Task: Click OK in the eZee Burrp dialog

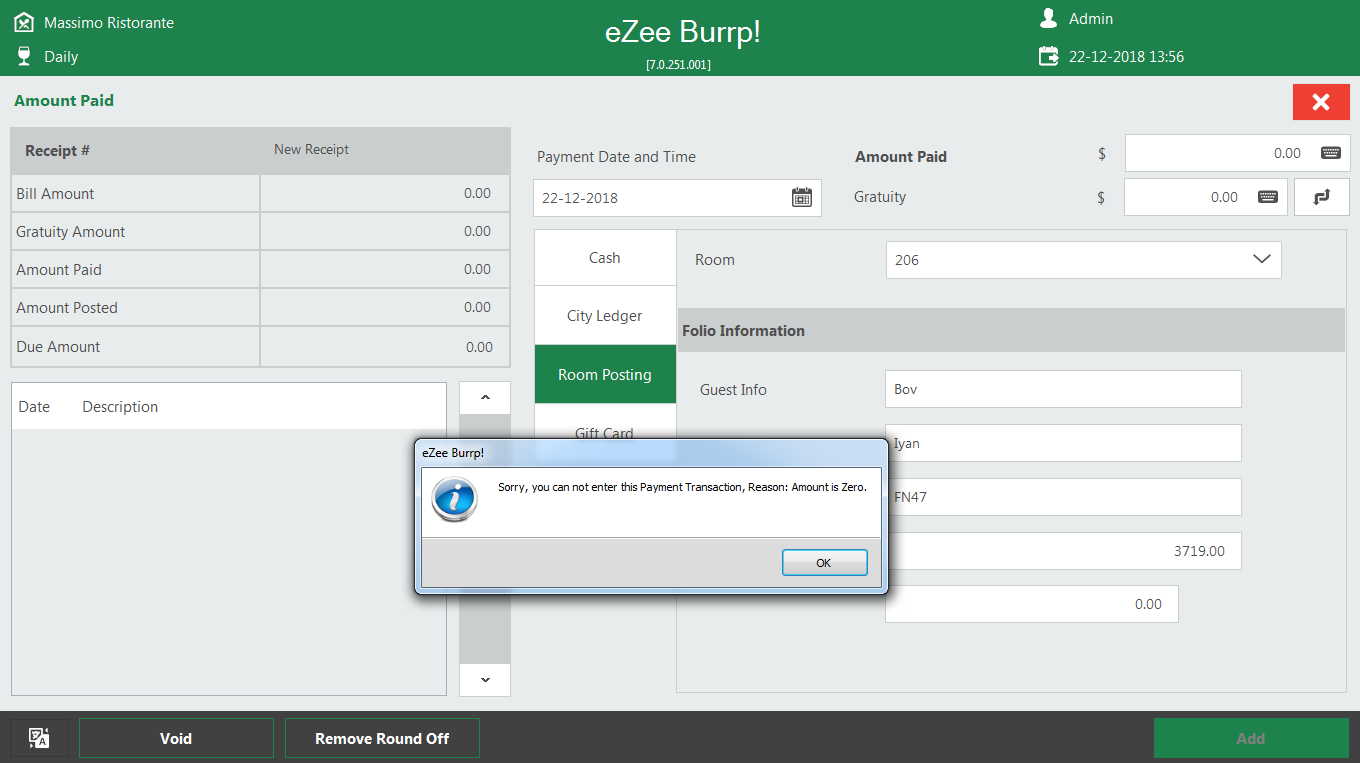Action: (x=824, y=563)
